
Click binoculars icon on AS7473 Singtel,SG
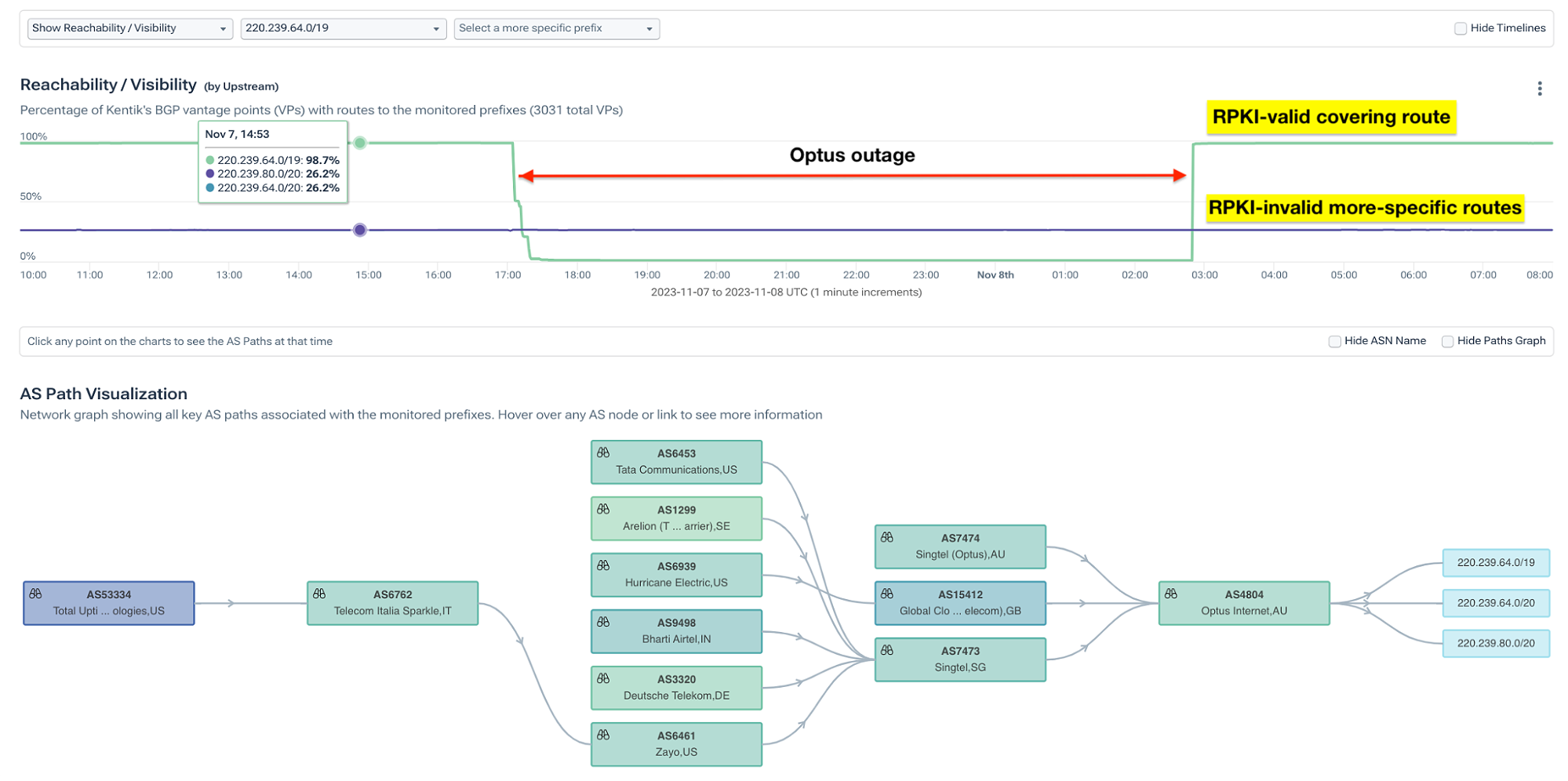(x=888, y=650)
